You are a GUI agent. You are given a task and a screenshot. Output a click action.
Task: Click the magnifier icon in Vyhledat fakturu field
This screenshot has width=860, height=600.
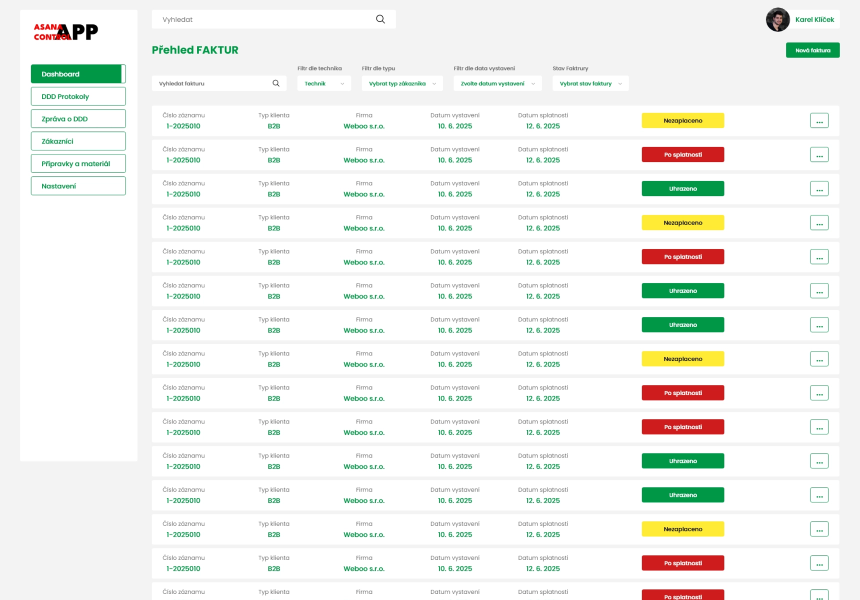[276, 84]
